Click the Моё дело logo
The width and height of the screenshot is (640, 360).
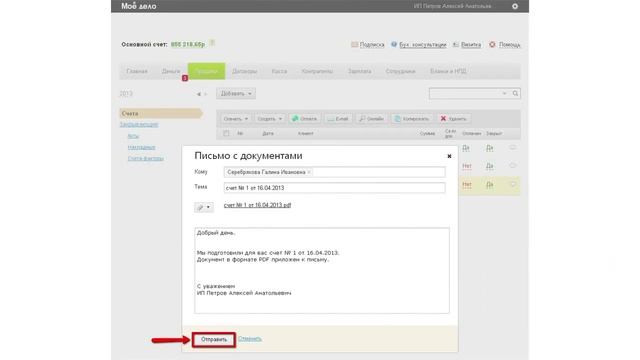point(139,6)
